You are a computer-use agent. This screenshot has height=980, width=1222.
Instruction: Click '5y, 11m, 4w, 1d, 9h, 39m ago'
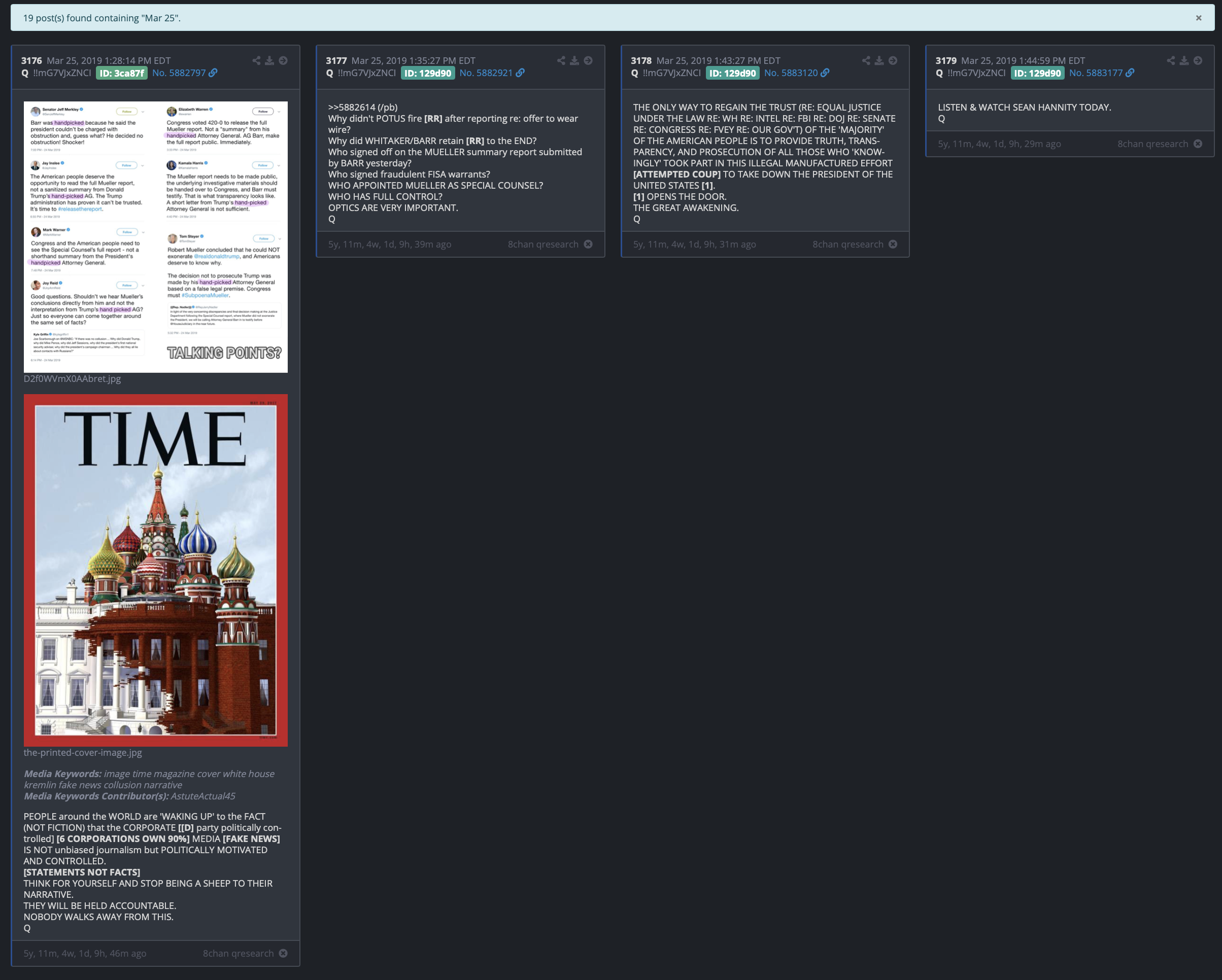click(390, 244)
